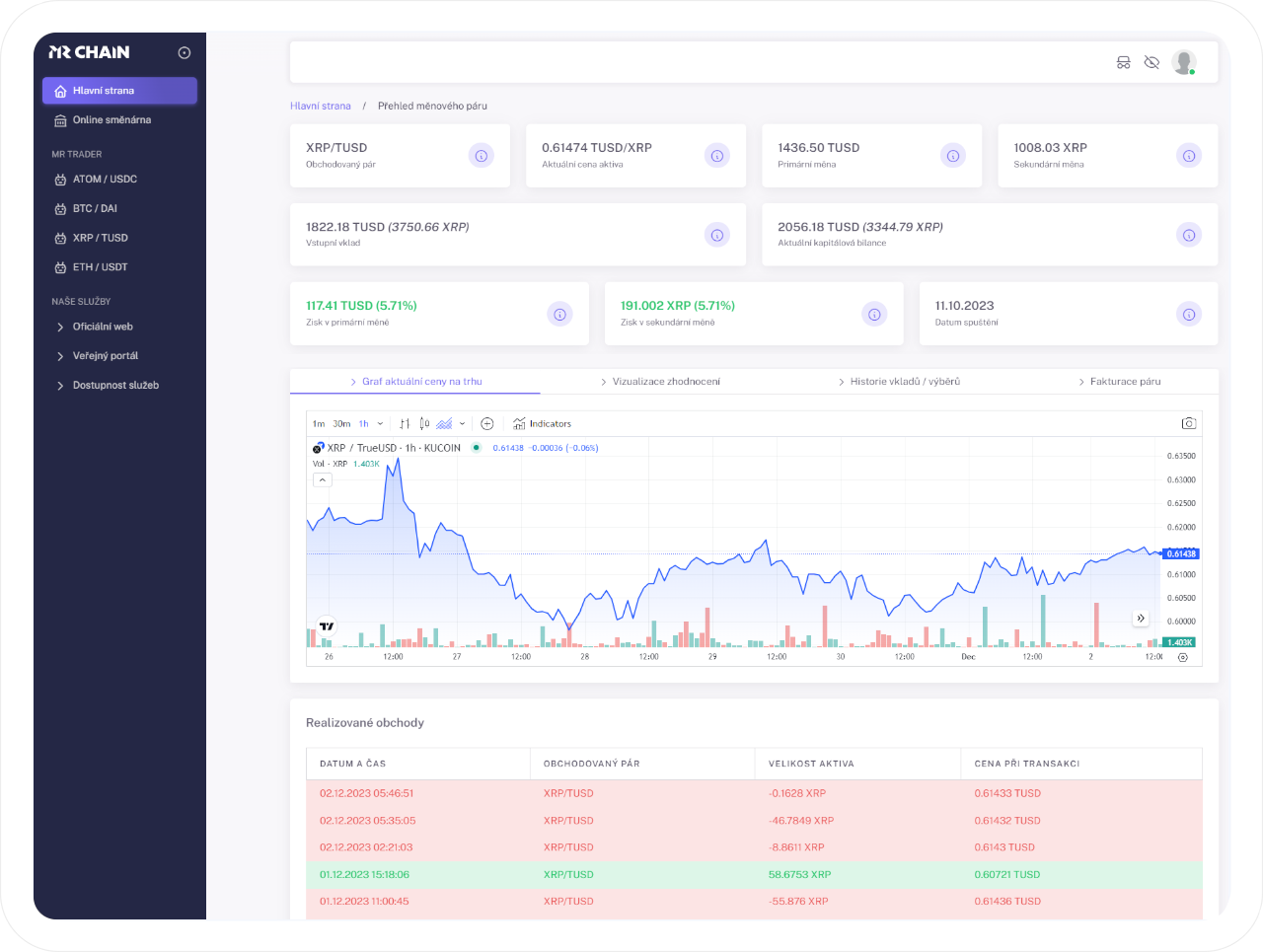The width and height of the screenshot is (1263, 952).
Task: Enable incognito mode with hat-glasses icon
Action: [x=1123, y=62]
